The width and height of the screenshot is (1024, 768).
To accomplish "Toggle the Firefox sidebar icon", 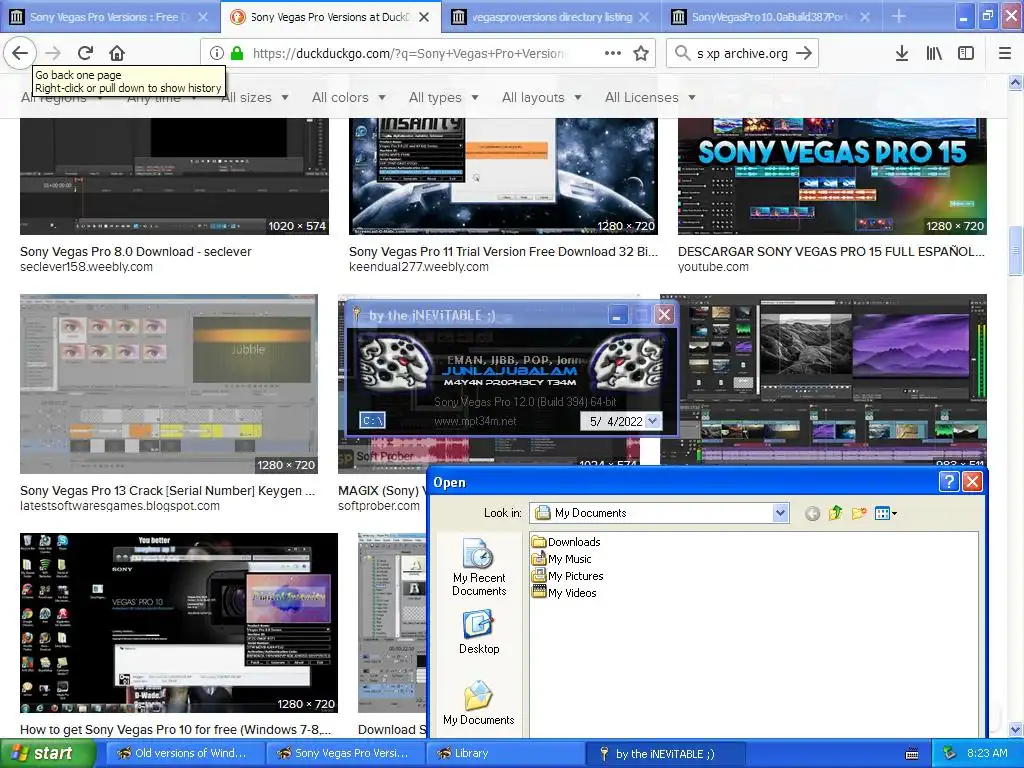I will click(966, 53).
